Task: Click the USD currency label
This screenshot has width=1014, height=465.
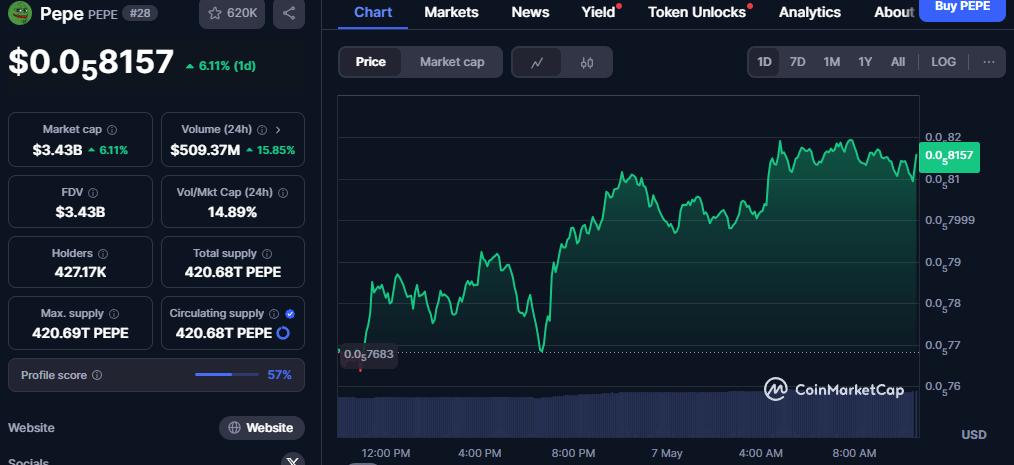Action: click(x=974, y=435)
